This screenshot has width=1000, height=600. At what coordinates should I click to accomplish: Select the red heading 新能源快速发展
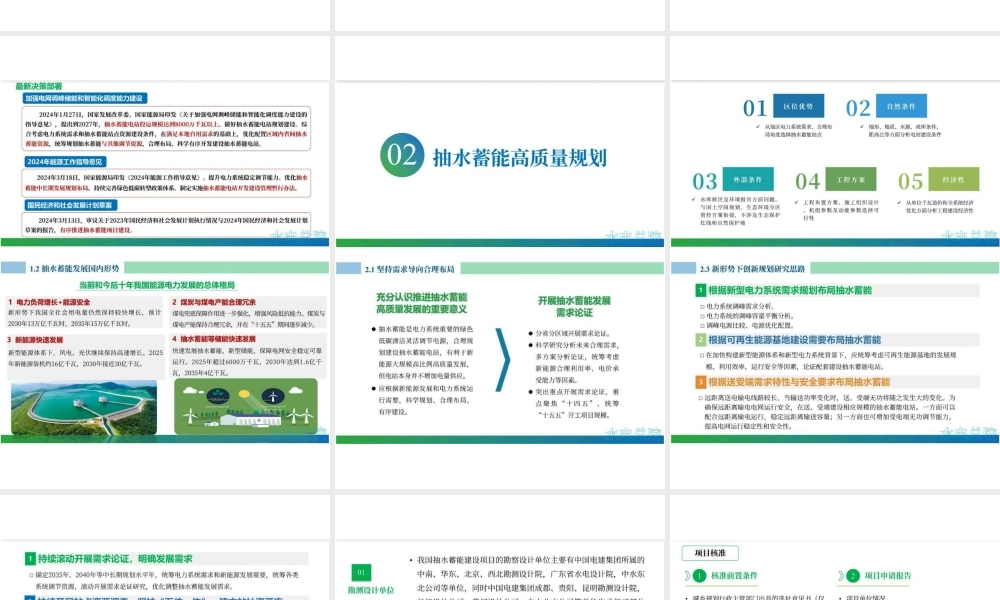(x=39, y=340)
